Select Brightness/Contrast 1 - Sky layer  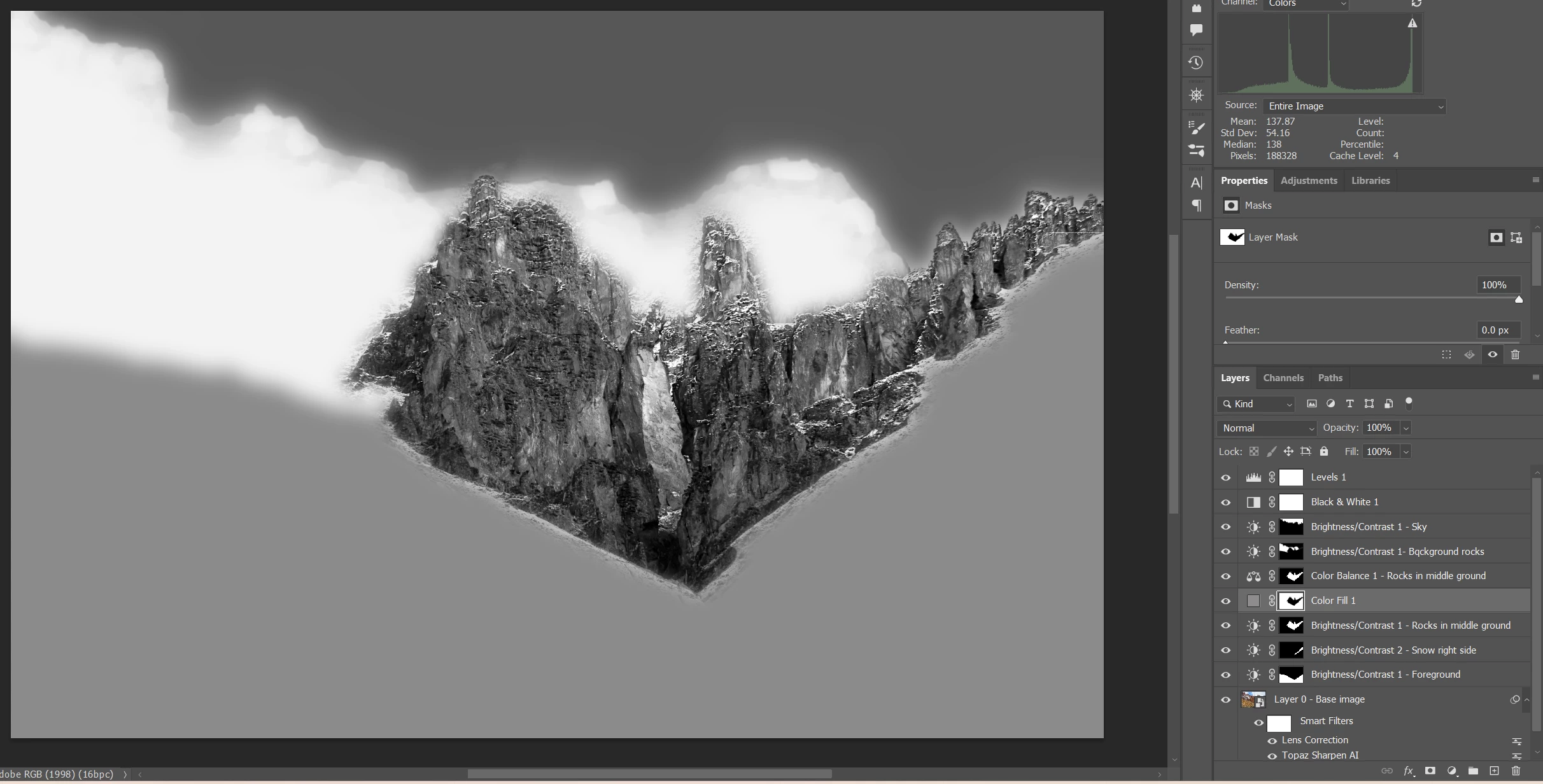[1369, 527]
